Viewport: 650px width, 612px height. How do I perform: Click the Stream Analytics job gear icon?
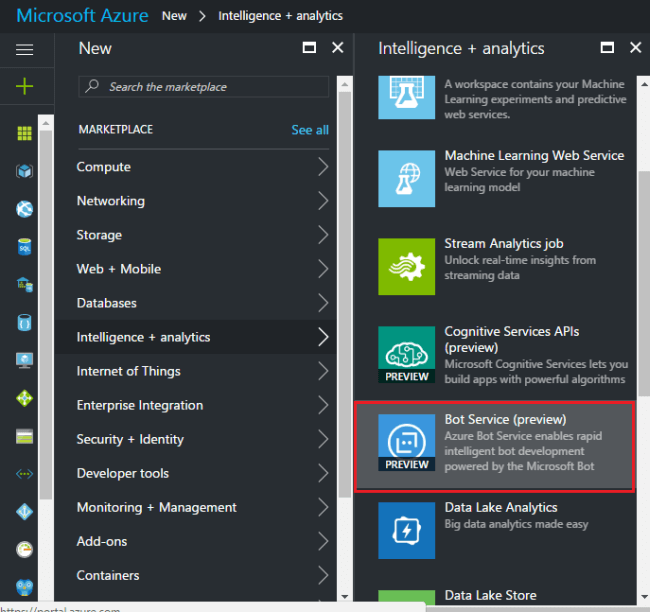click(406, 266)
